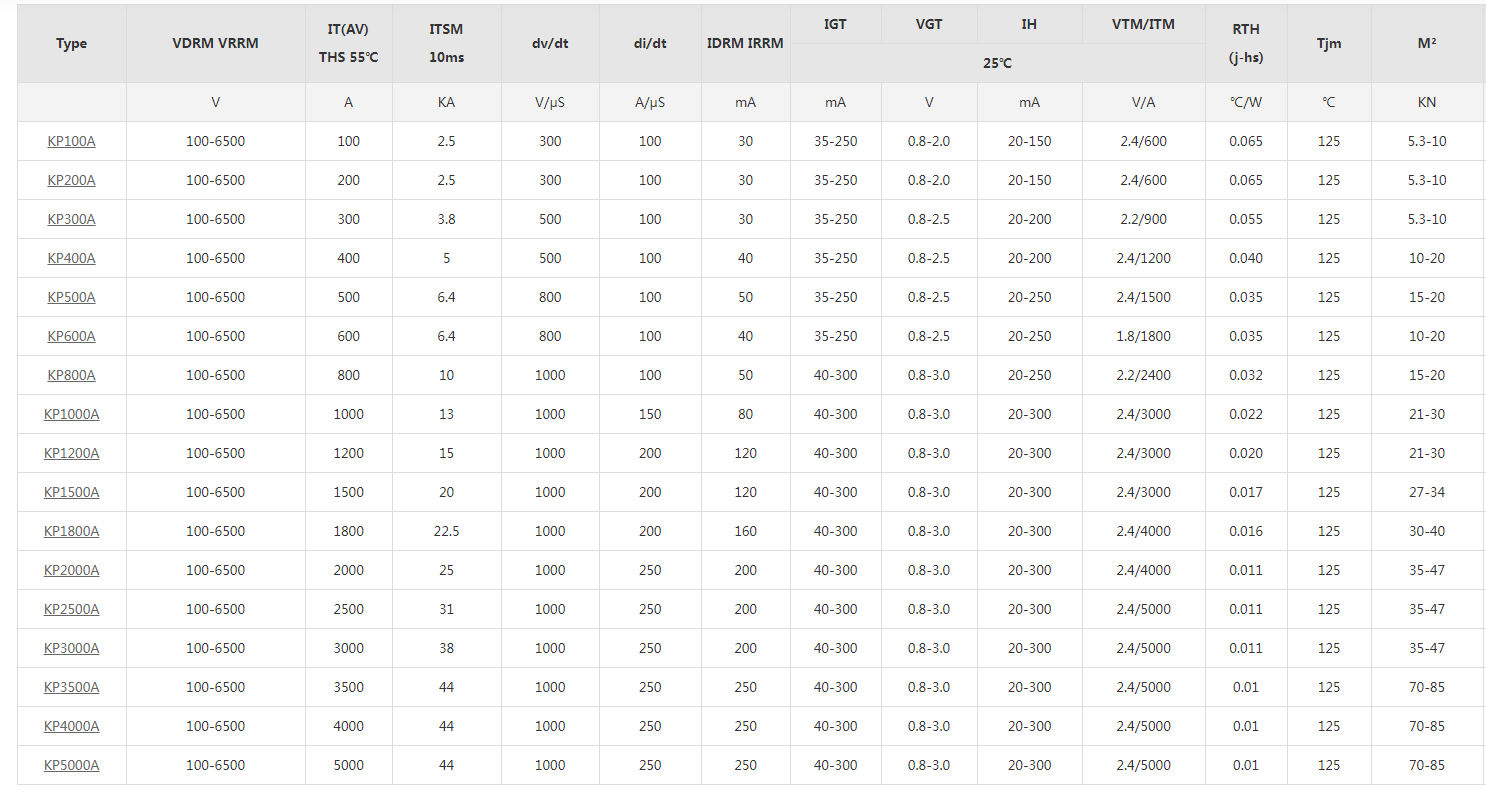The width and height of the screenshot is (1486, 797).
Task: Select the 2.4/1500 value in KP500A row
Action: point(1143,297)
